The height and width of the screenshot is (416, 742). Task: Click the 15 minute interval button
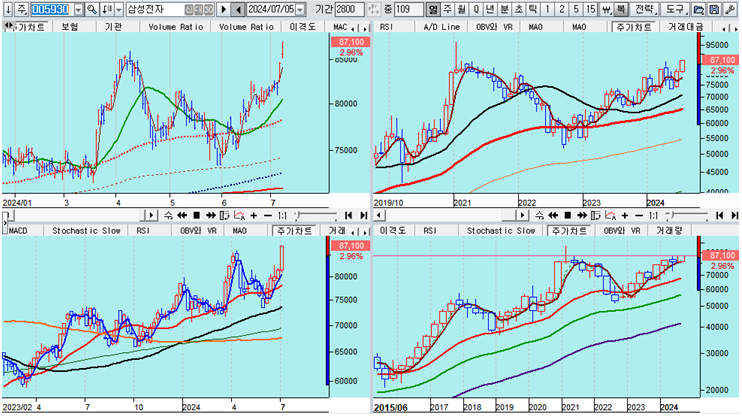click(591, 9)
